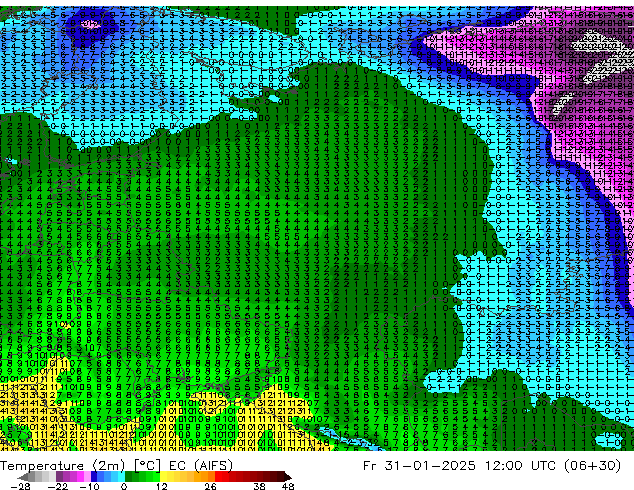Click the '-10' legend value
Image resolution: width=634 pixels, height=490 pixels.
[89, 486]
